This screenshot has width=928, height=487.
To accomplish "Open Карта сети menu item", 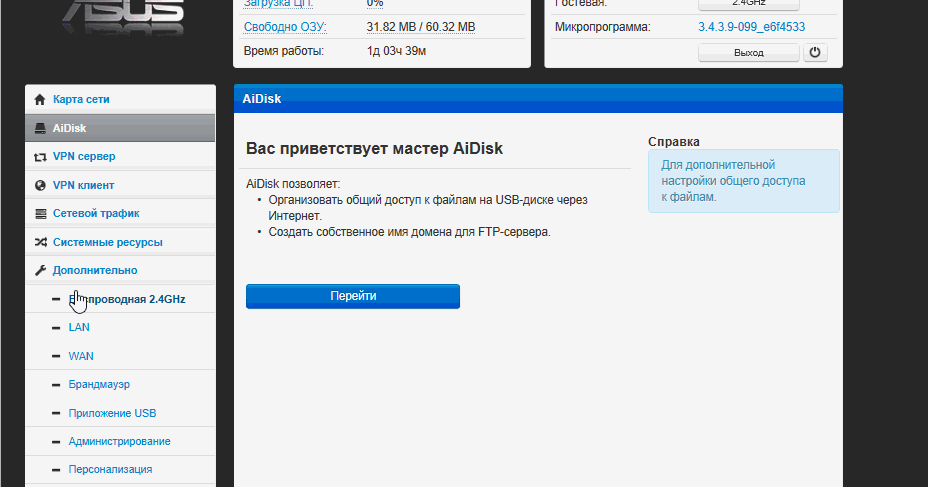I will (x=120, y=99).
